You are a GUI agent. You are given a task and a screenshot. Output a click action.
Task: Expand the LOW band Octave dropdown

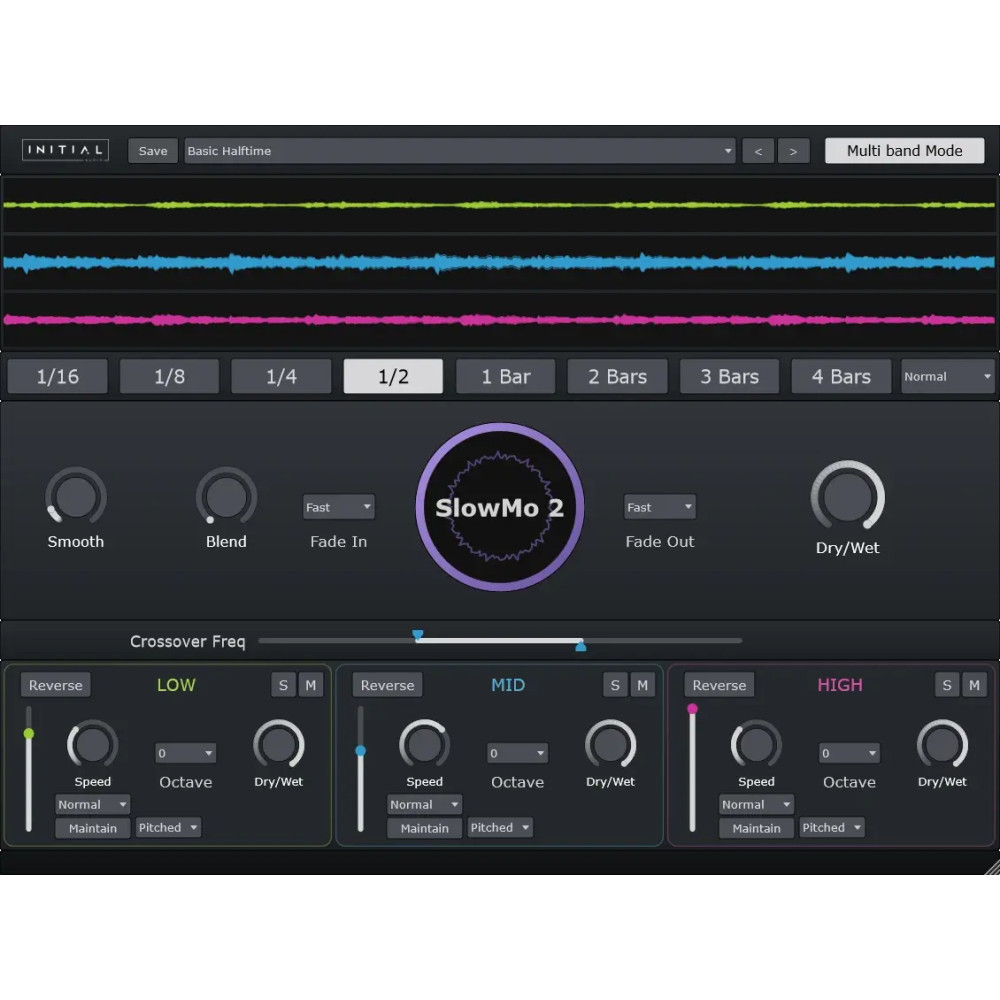pos(186,753)
